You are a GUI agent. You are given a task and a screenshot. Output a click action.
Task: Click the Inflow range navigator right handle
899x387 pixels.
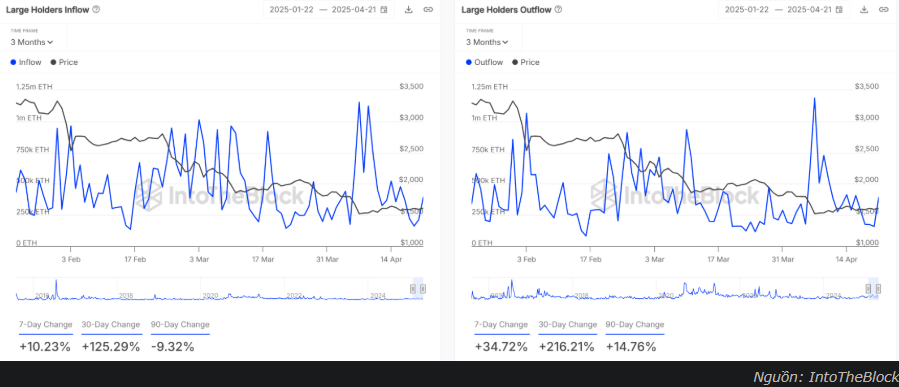click(x=423, y=290)
